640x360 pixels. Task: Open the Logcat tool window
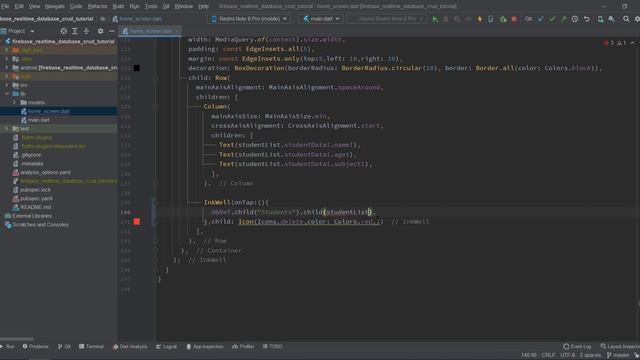167,347
